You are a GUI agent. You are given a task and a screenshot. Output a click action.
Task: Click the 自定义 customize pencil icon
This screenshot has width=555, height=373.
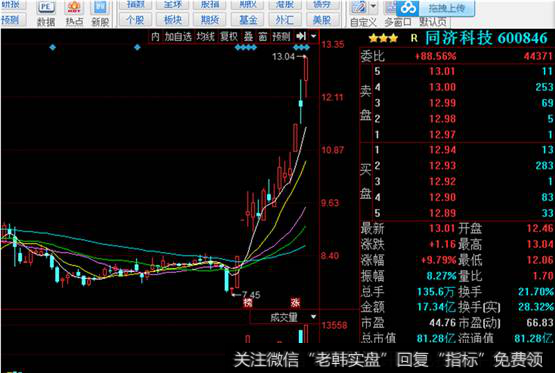point(359,7)
